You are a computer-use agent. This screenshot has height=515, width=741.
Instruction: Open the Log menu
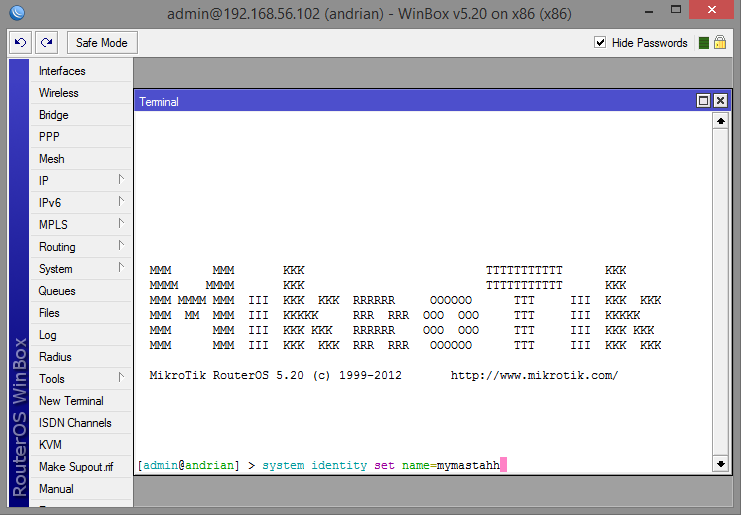tap(81, 335)
